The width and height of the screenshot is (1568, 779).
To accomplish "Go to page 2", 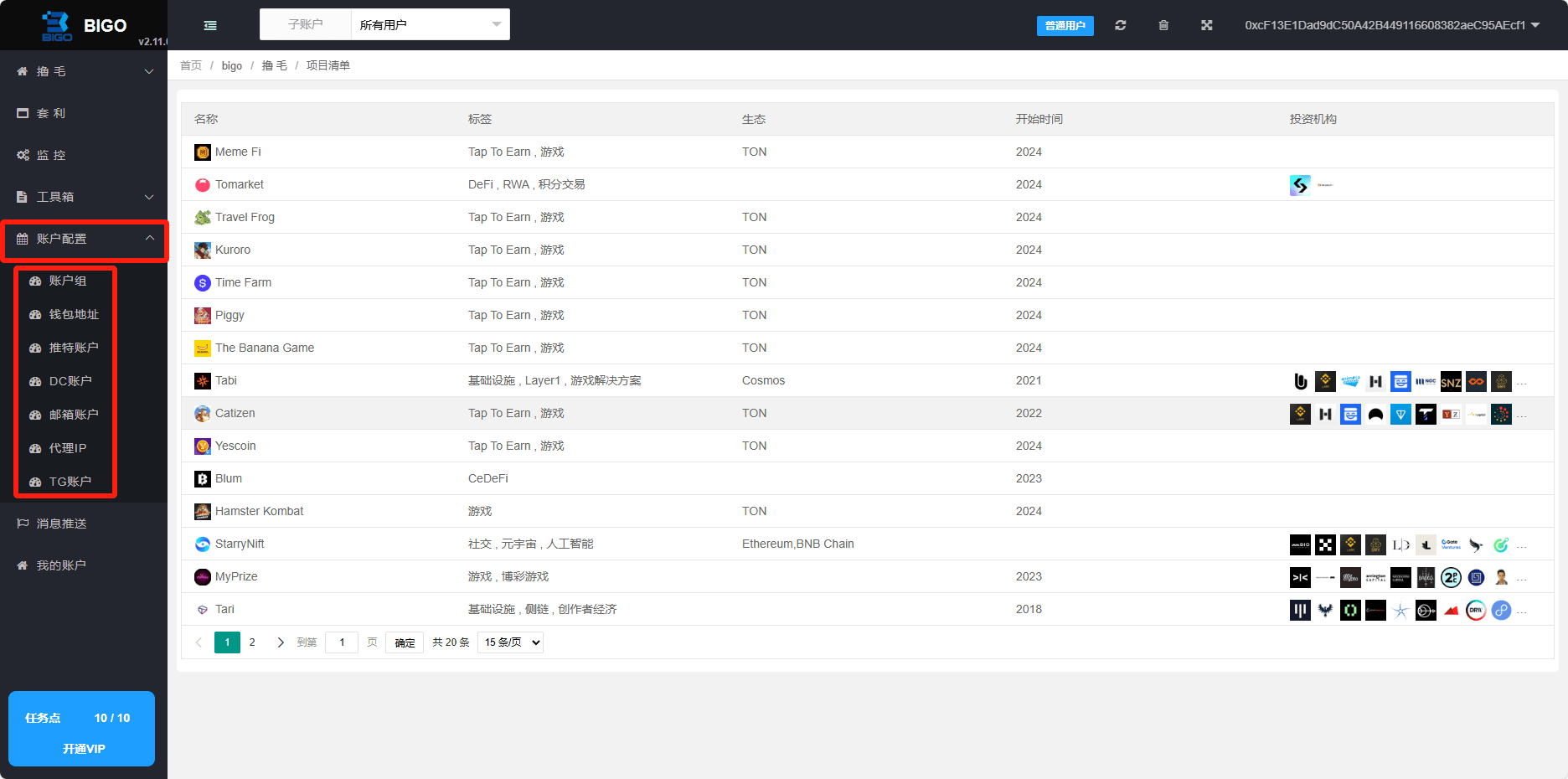I will click(x=252, y=642).
